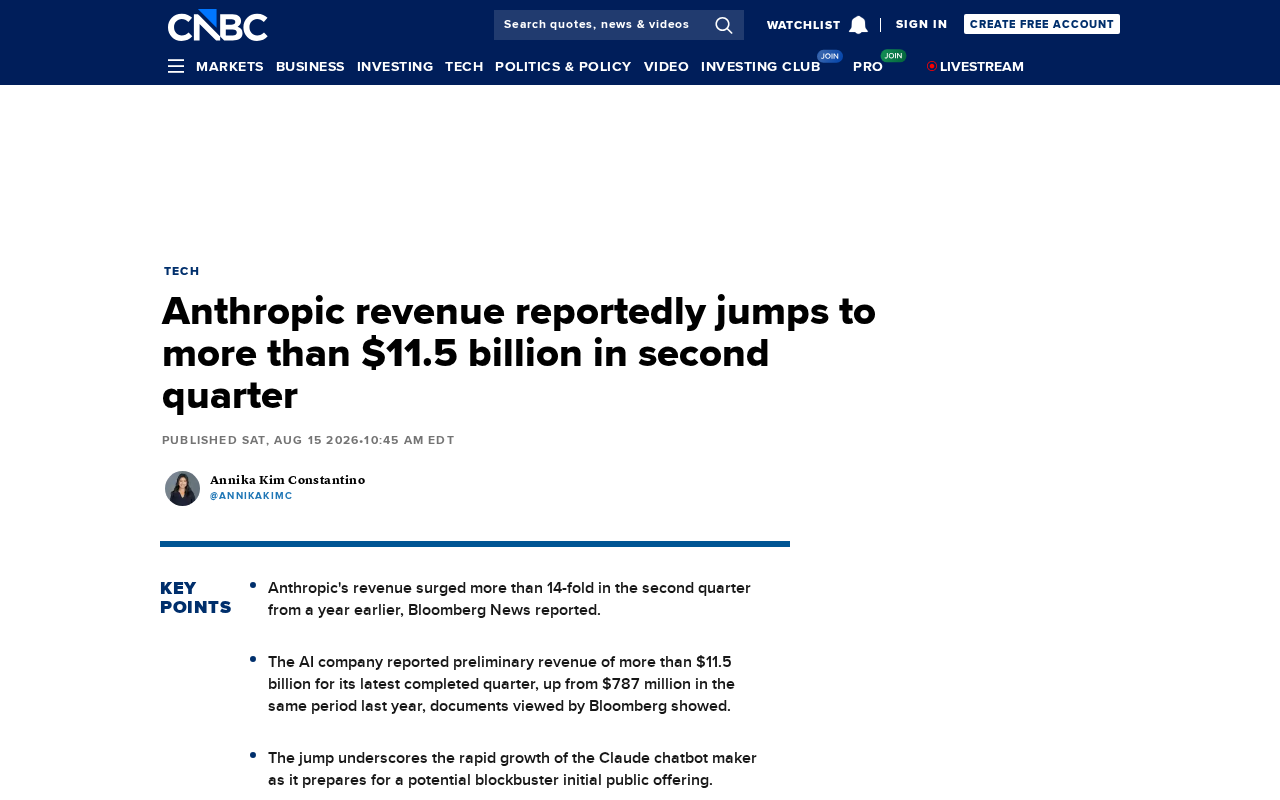This screenshot has width=1280, height=800.
Task: Click the article headline about Anthropic revenue
Action: click(x=519, y=353)
